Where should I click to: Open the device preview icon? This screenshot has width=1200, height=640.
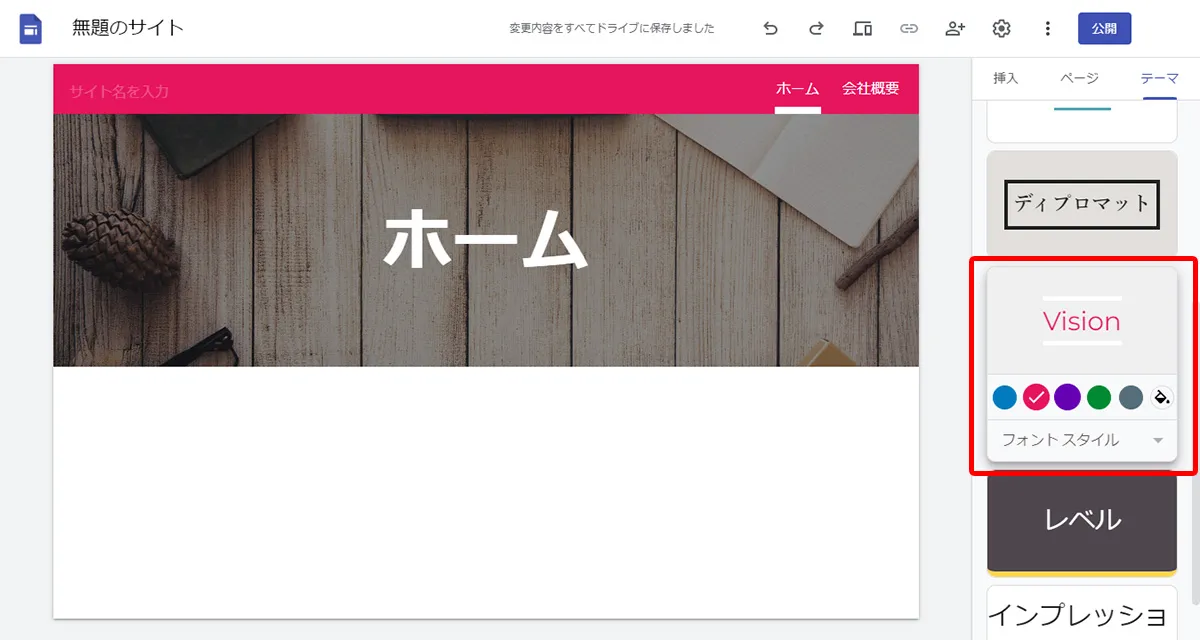[x=862, y=28]
